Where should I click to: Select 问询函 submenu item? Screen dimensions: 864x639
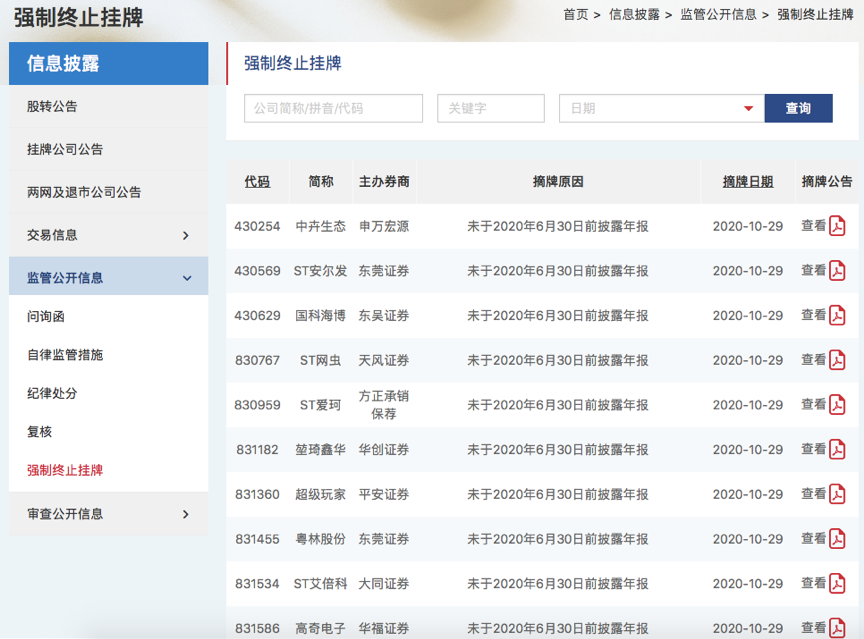pos(46,317)
